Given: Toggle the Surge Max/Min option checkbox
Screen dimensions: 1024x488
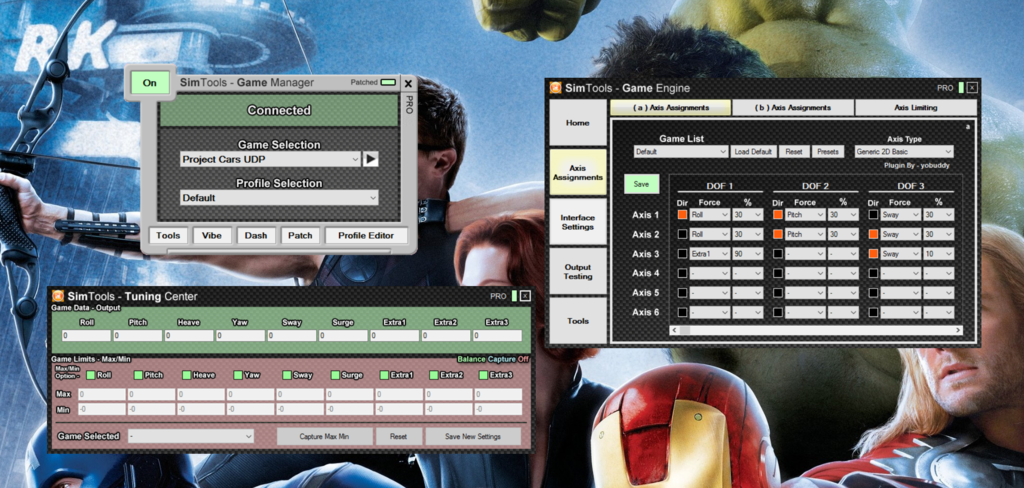Looking at the screenshot, I should [x=336, y=375].
